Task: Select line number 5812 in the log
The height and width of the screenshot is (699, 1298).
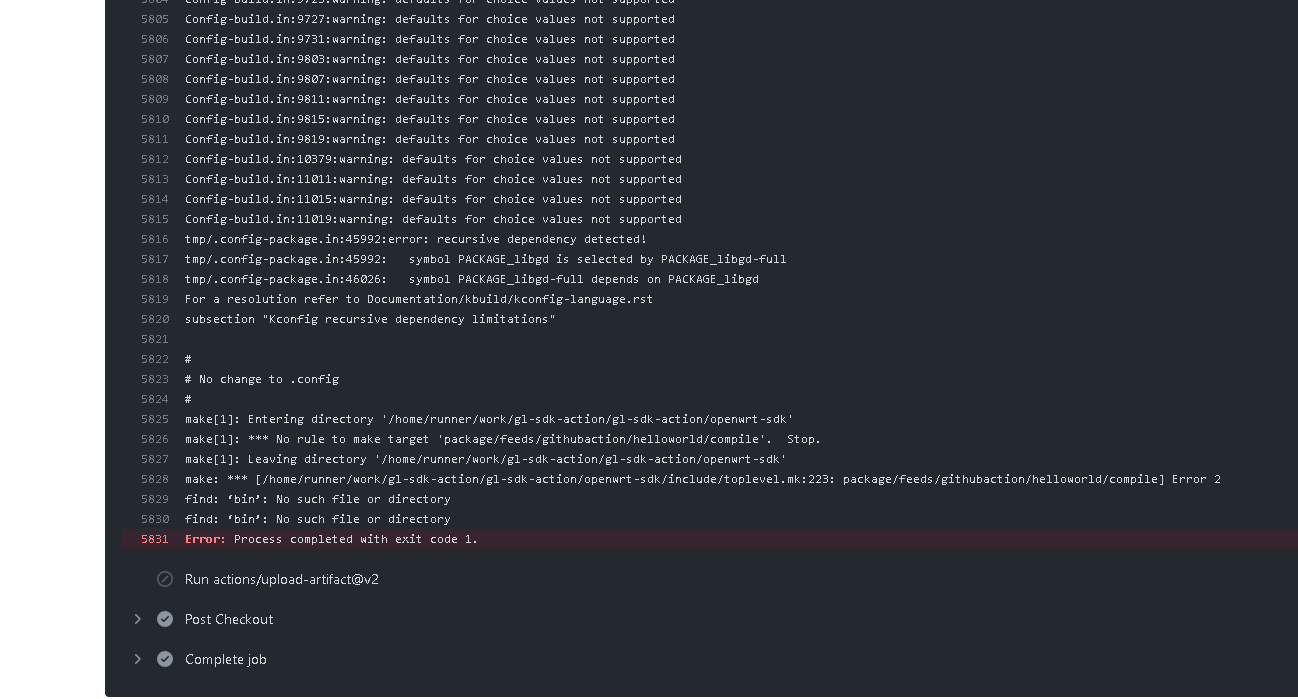Action: (x=155, y=159)
